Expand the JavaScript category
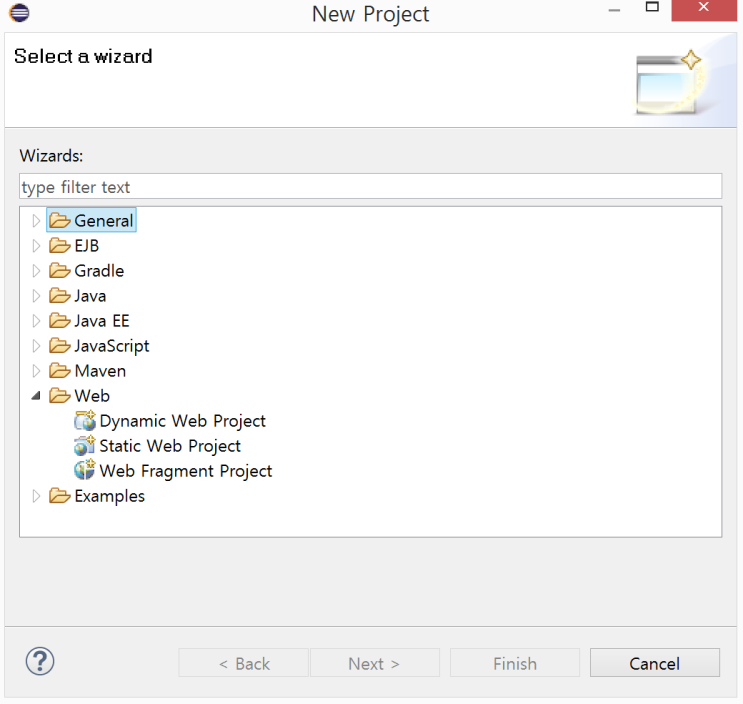This screenshot has width=743, height=704. 36,346
